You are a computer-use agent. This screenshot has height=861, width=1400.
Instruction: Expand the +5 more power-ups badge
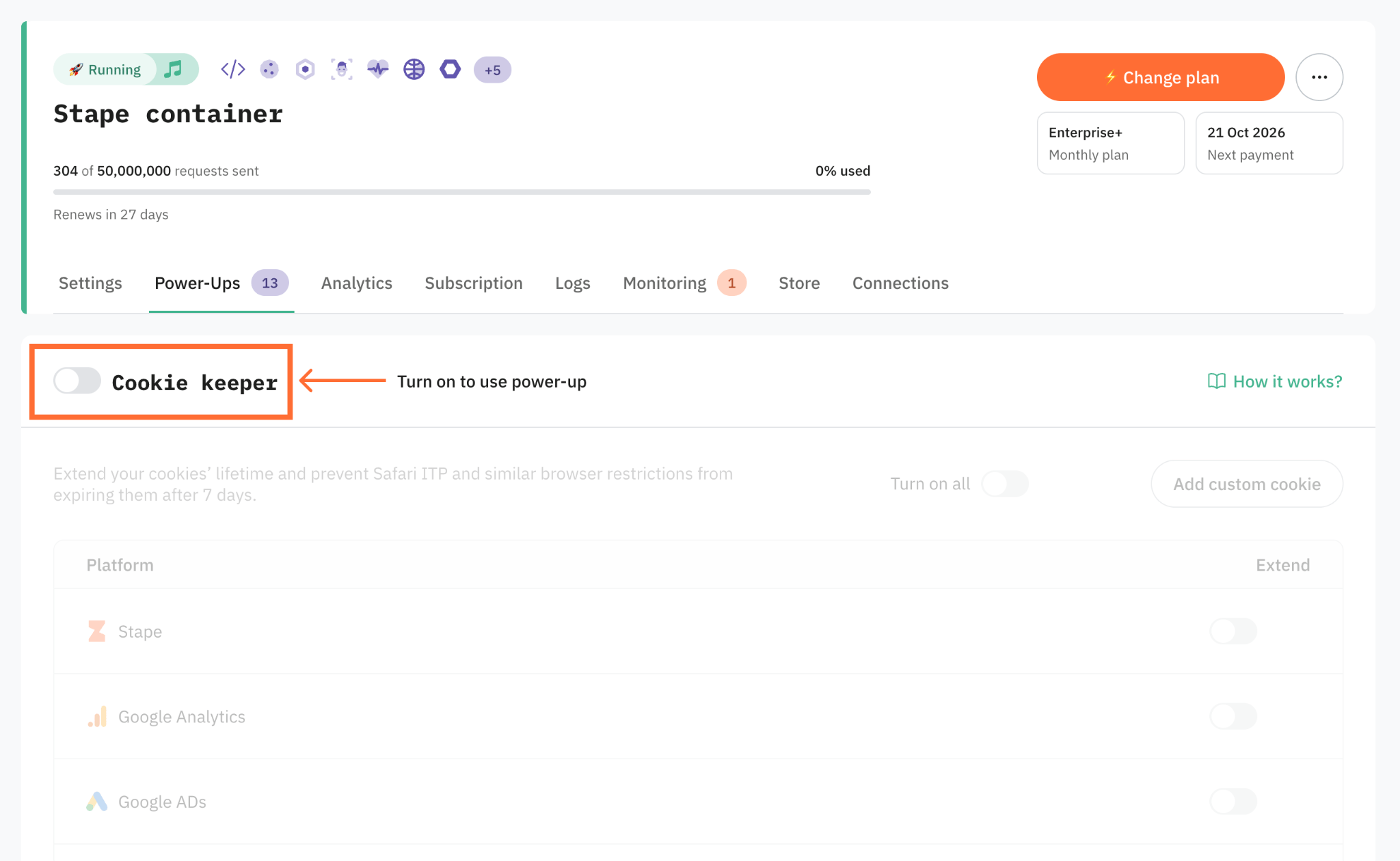pyautogui.click(x=492, y=70)
